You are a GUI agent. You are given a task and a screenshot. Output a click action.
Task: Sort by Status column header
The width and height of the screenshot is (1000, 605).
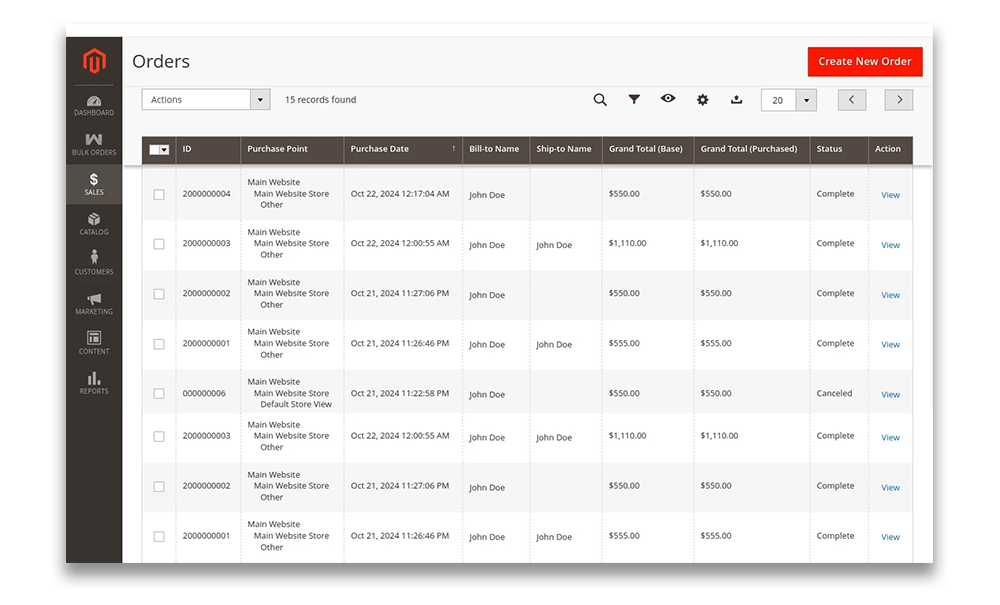(x=839, y=150)
